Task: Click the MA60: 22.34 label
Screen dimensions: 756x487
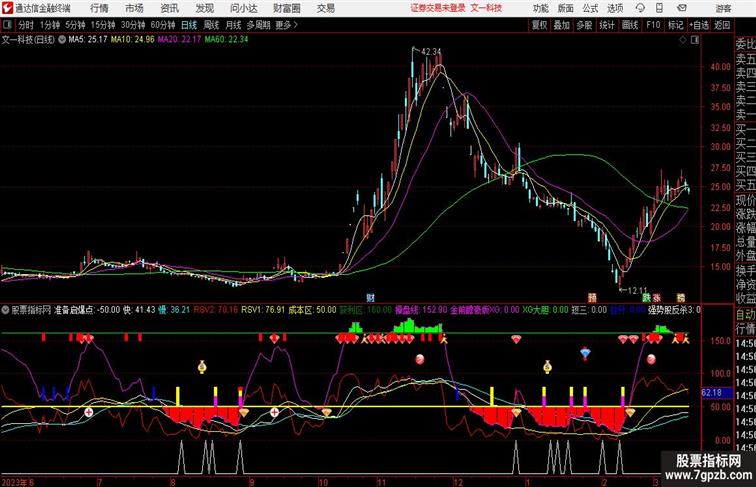Action: click(x=226, y=40)
